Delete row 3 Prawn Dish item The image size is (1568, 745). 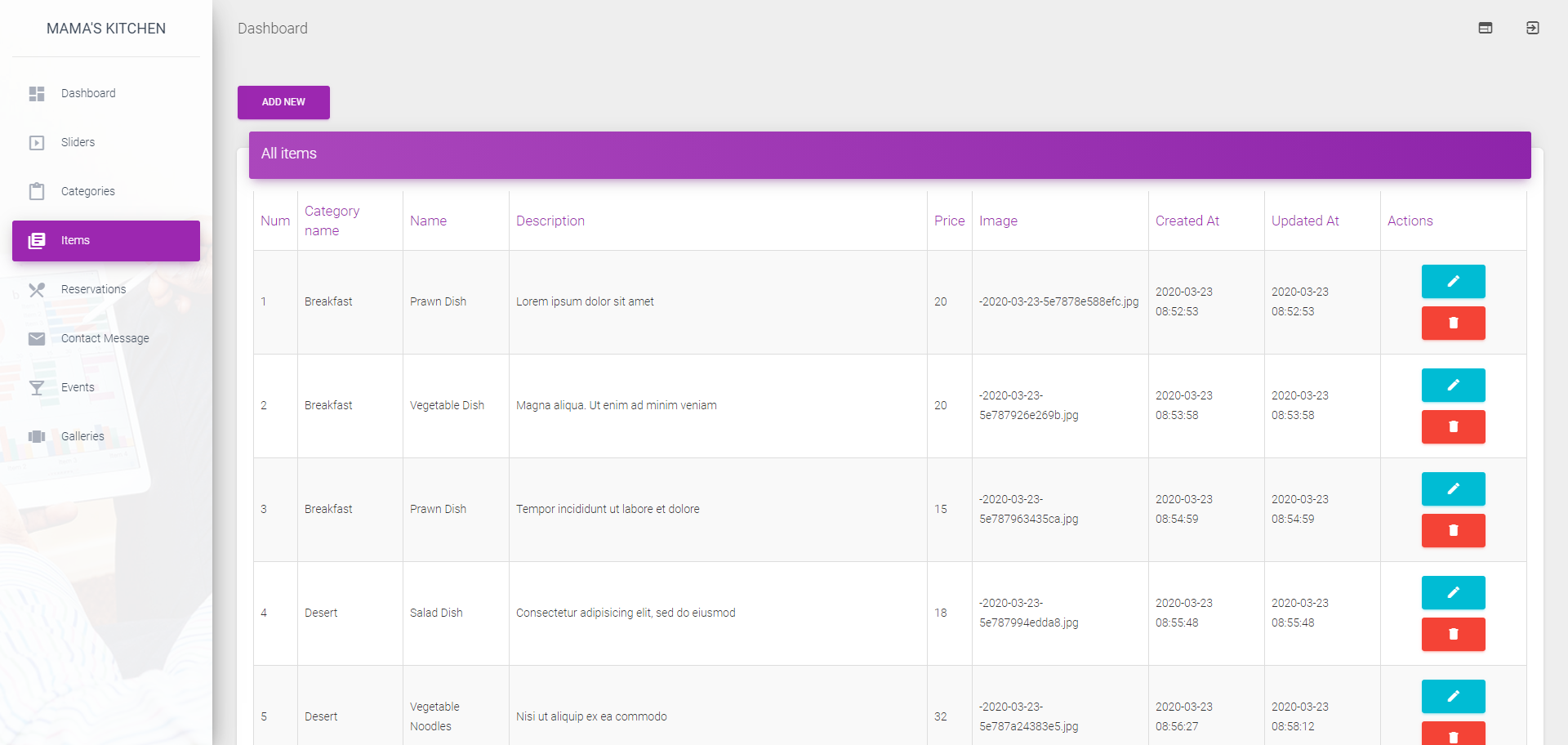(1453, 531)
